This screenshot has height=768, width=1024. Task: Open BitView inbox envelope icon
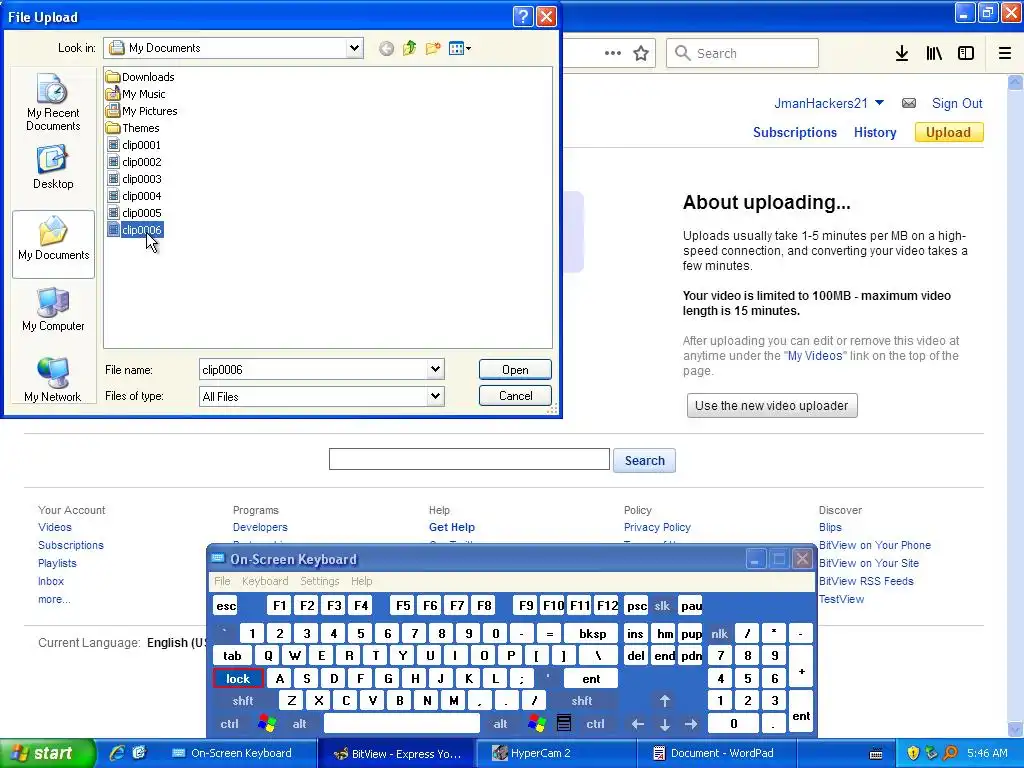[x=908, y=103]
